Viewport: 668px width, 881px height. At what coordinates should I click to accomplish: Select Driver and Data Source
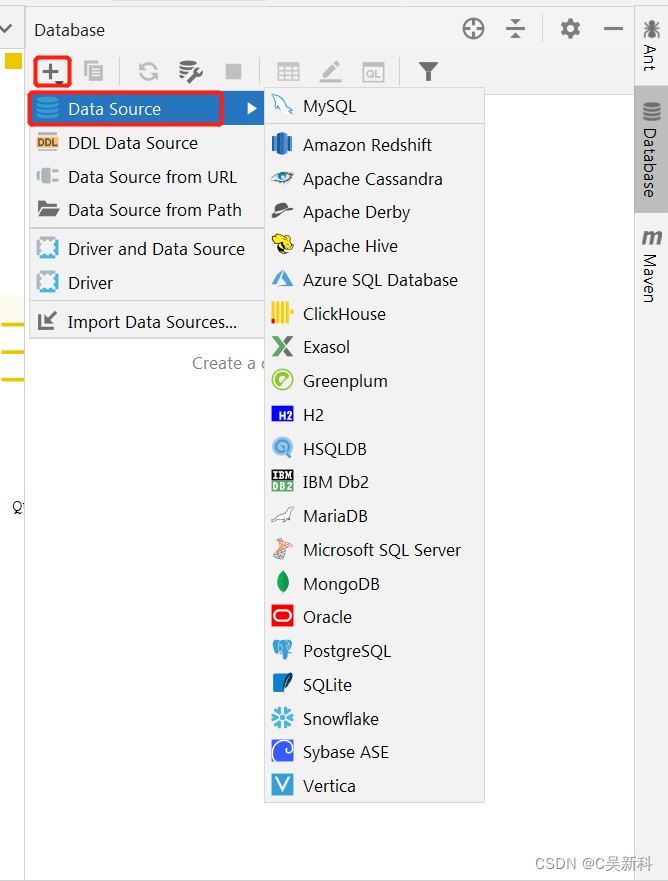pyautogui.click(x=147, y=249)
